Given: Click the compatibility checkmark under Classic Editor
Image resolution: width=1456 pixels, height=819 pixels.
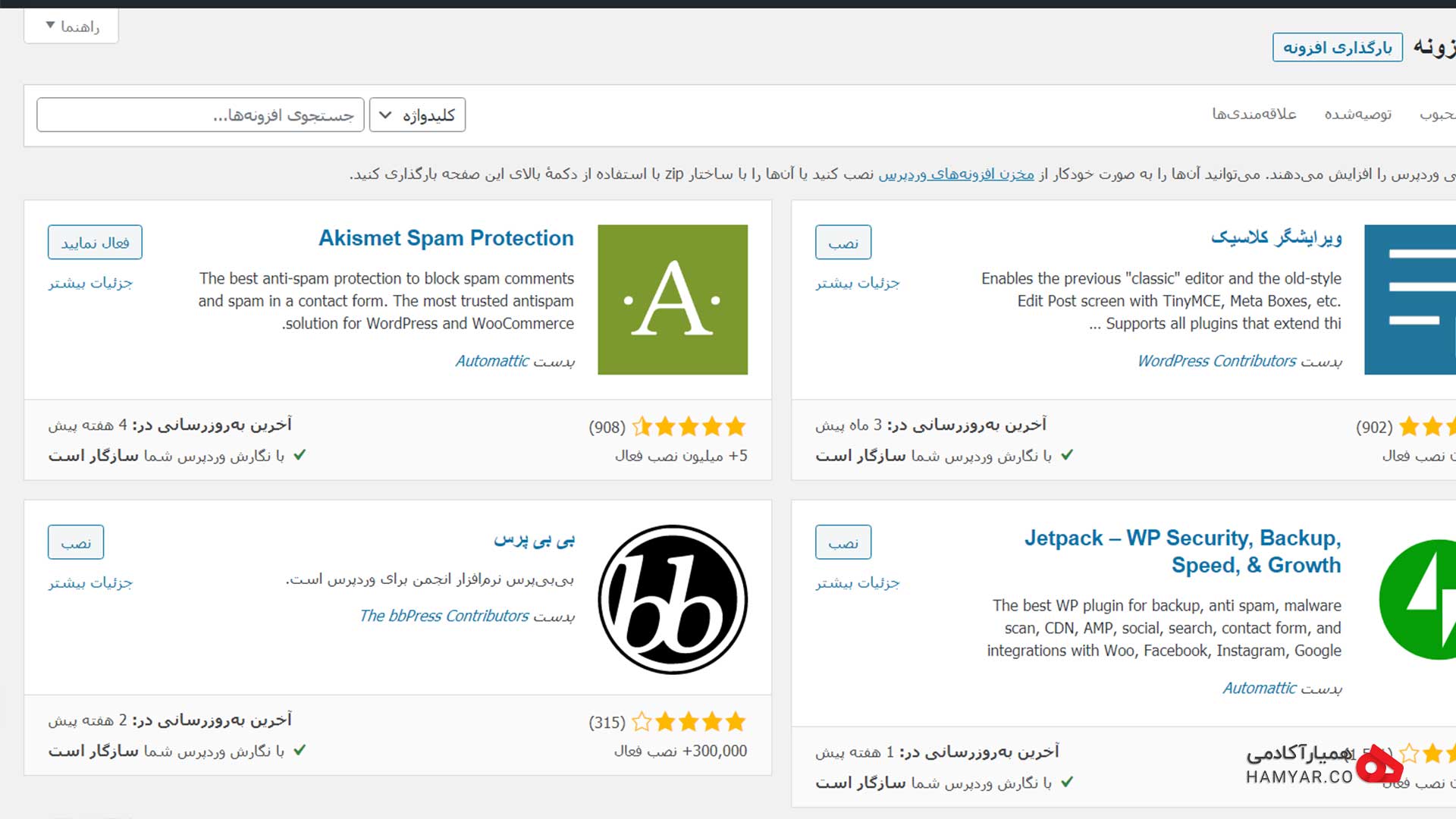Looking at the screenshot, I should (x=1067, y=455).
